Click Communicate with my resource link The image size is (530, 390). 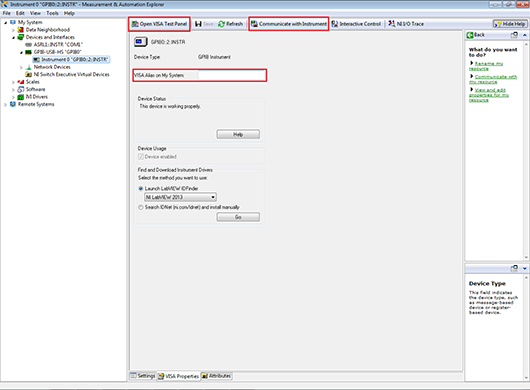tap(493, 79)
